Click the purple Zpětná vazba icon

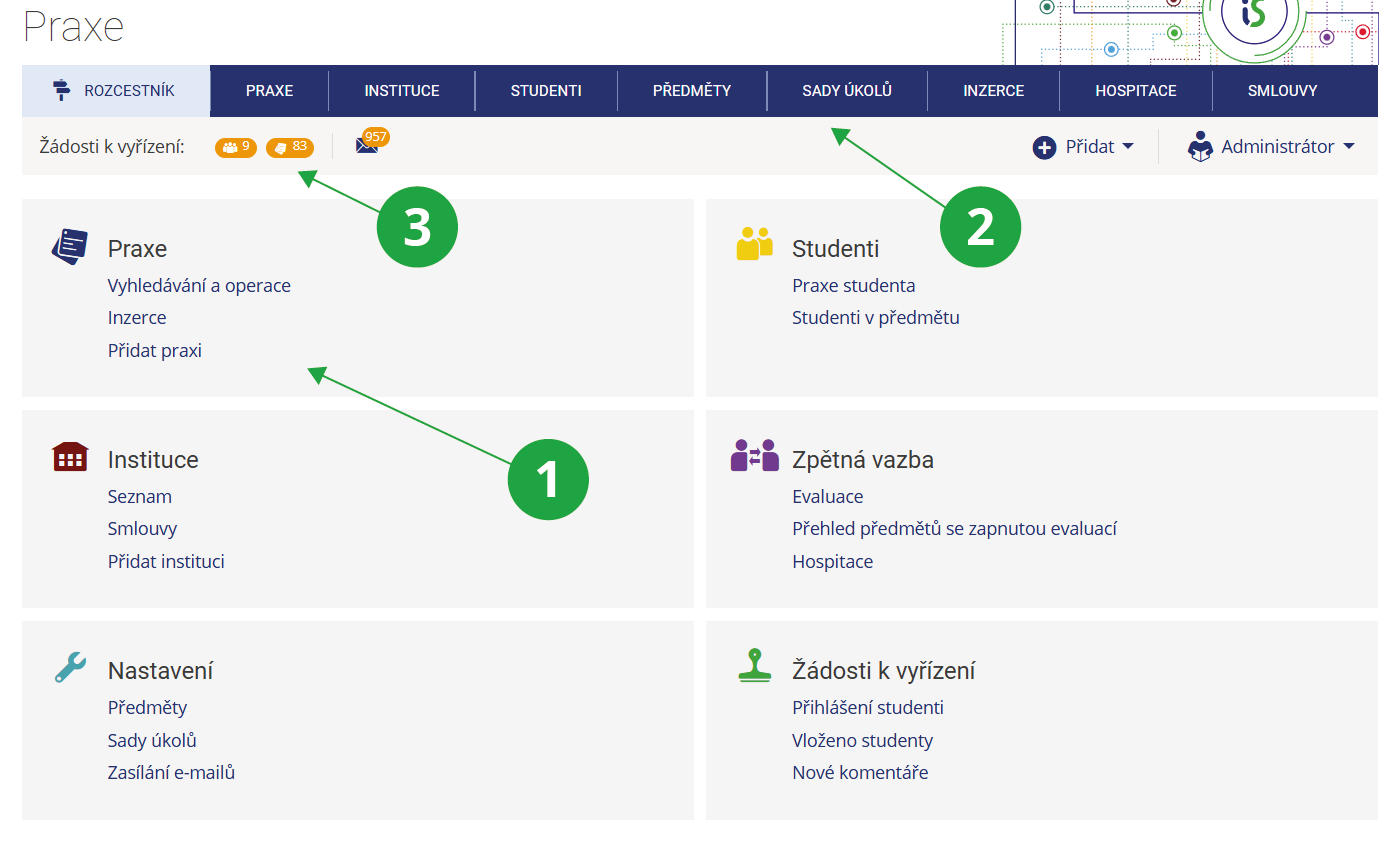[754, 456]
